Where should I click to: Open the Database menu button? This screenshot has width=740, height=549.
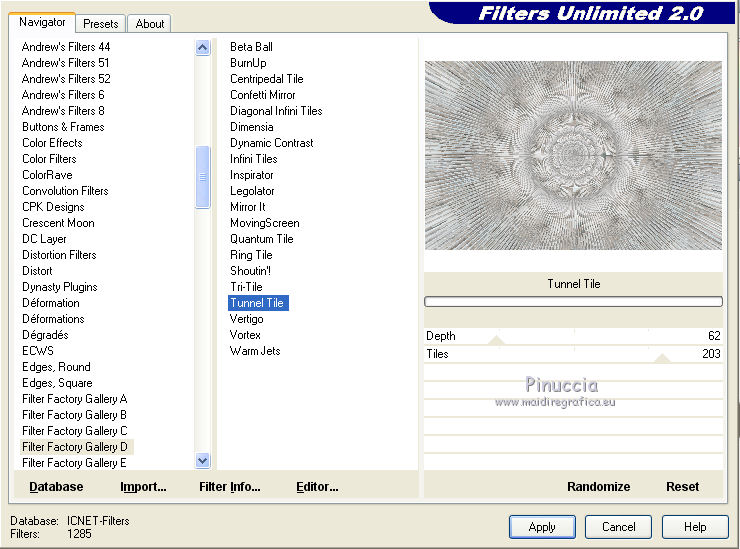pyautogui.click(x=56, y=487)
